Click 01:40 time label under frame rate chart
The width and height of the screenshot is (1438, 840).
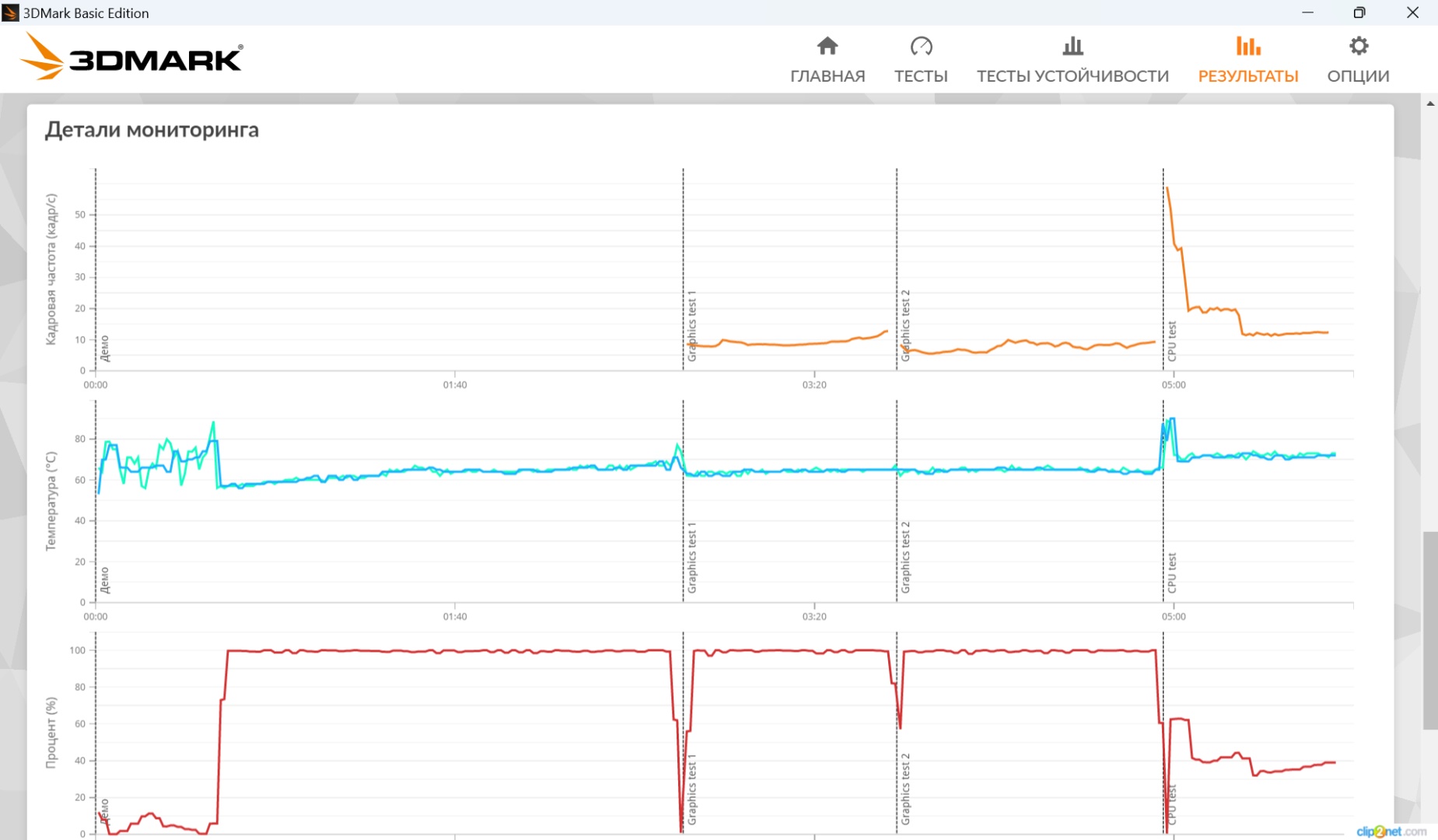click(455, 385)
